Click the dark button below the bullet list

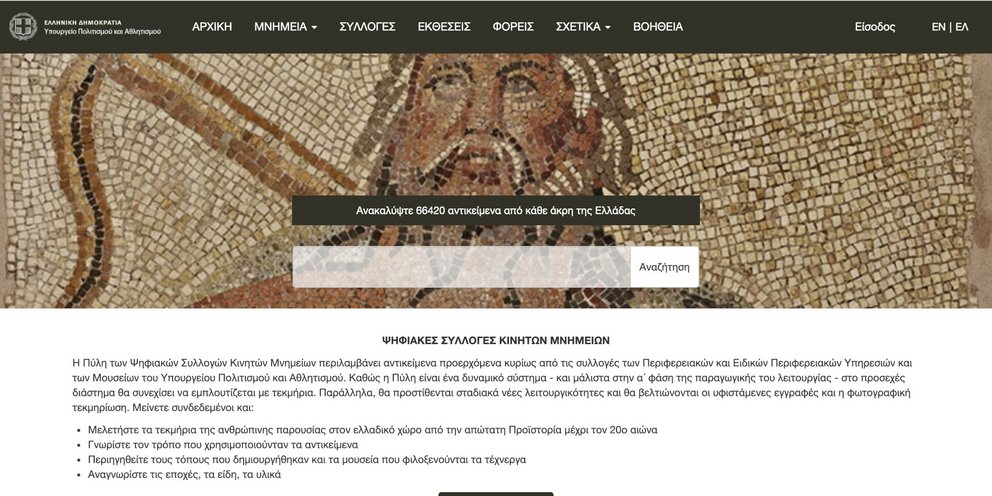tap(496, 494)
